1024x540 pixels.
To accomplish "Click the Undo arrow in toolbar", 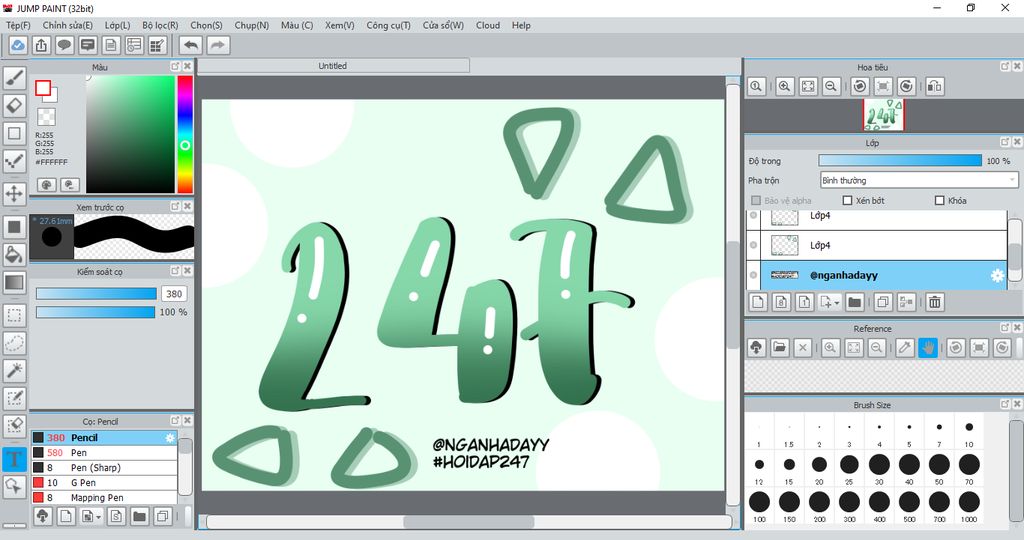I will (191, 45).
